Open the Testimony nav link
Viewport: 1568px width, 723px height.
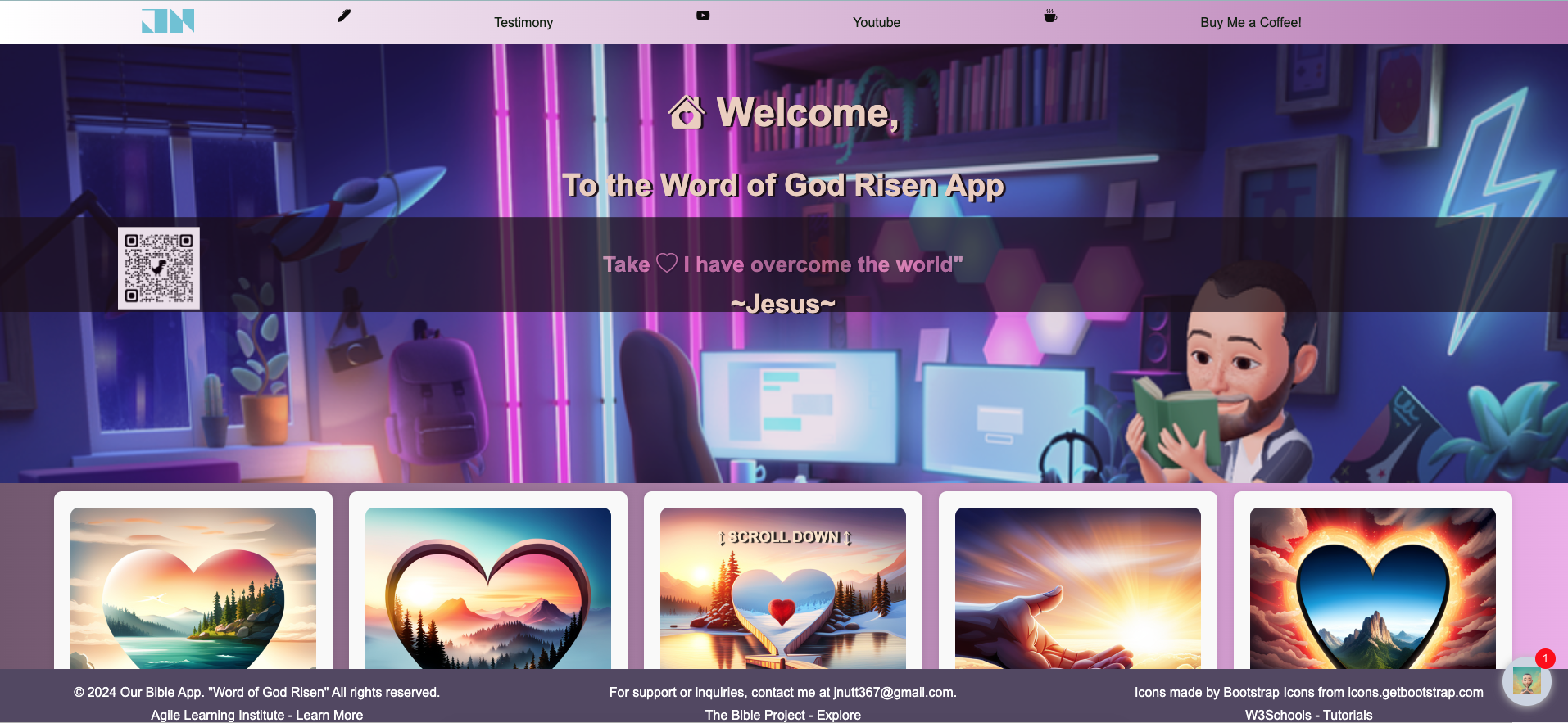[523, 22]
